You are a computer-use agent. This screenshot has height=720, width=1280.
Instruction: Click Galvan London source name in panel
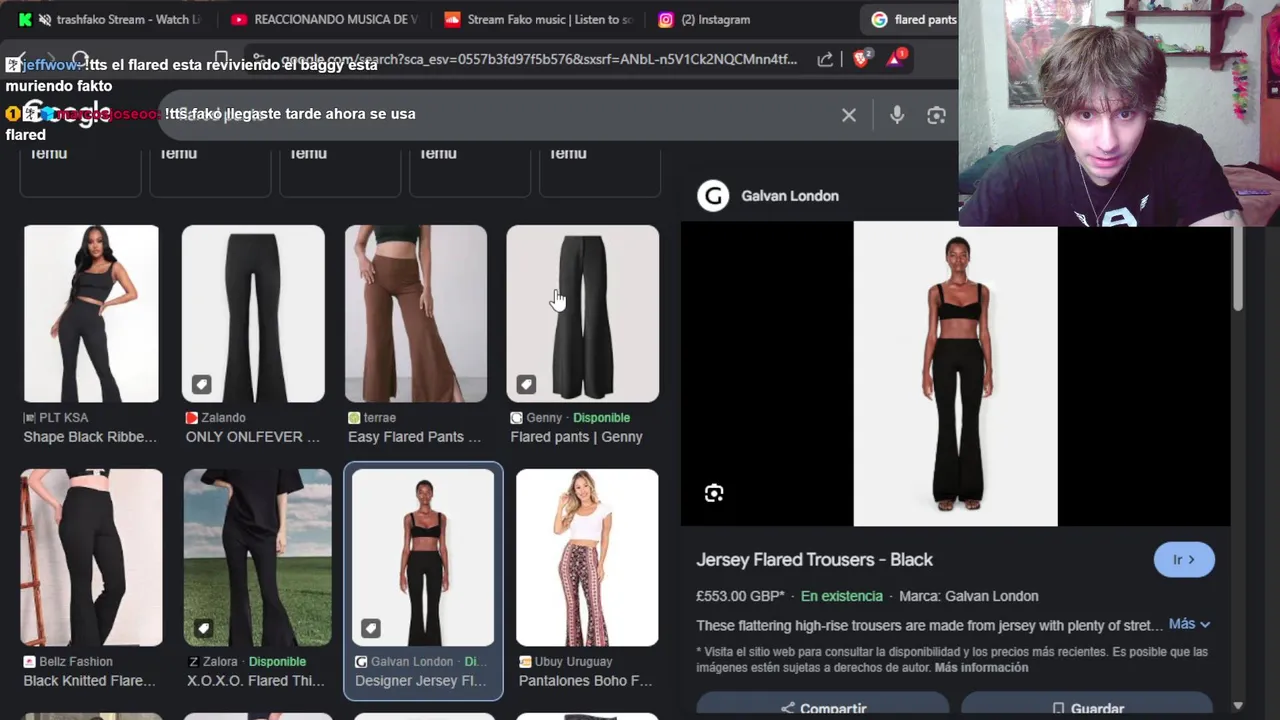(x=790, y=196)
